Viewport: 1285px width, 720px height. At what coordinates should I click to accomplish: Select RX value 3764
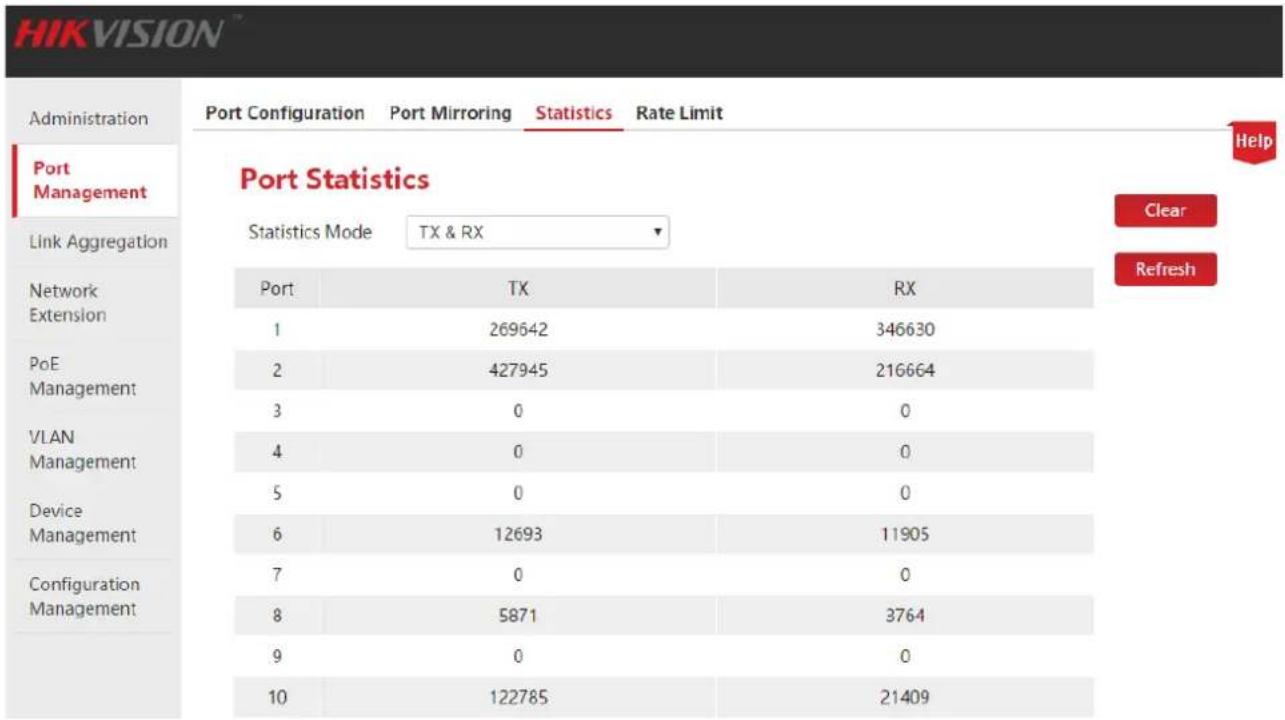pyautogui.click(x=904, y=616)
